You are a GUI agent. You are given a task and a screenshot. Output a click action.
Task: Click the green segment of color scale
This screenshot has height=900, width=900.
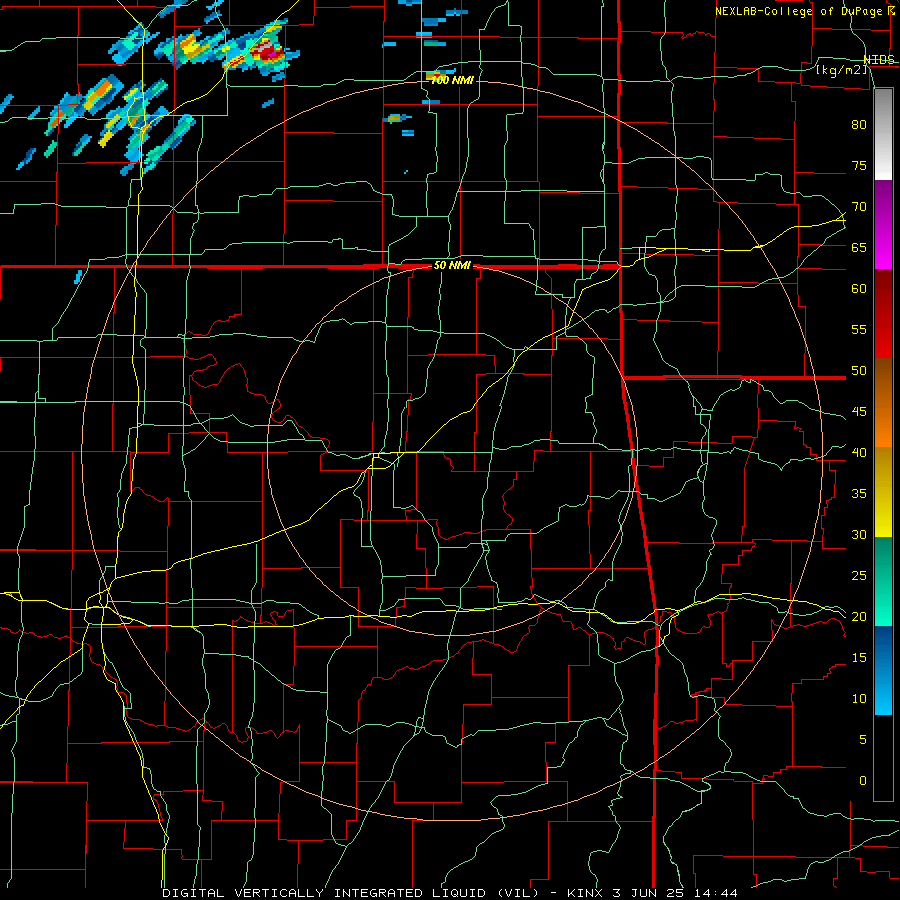[883, 581]
